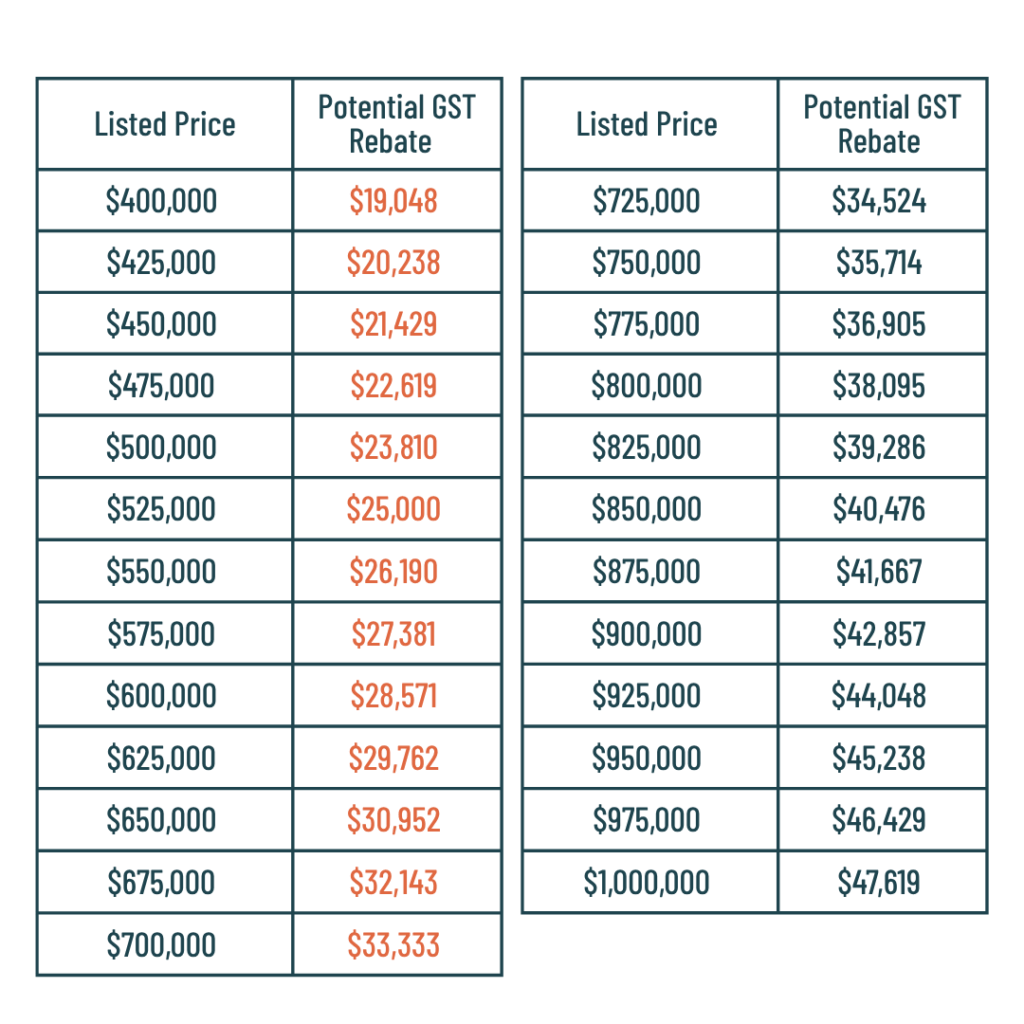Image resolution: width=1024 pixels, height=1024 pixels.
Task: Click the right table's Potential GST Rebate header
Action: [x=882, y=124]
